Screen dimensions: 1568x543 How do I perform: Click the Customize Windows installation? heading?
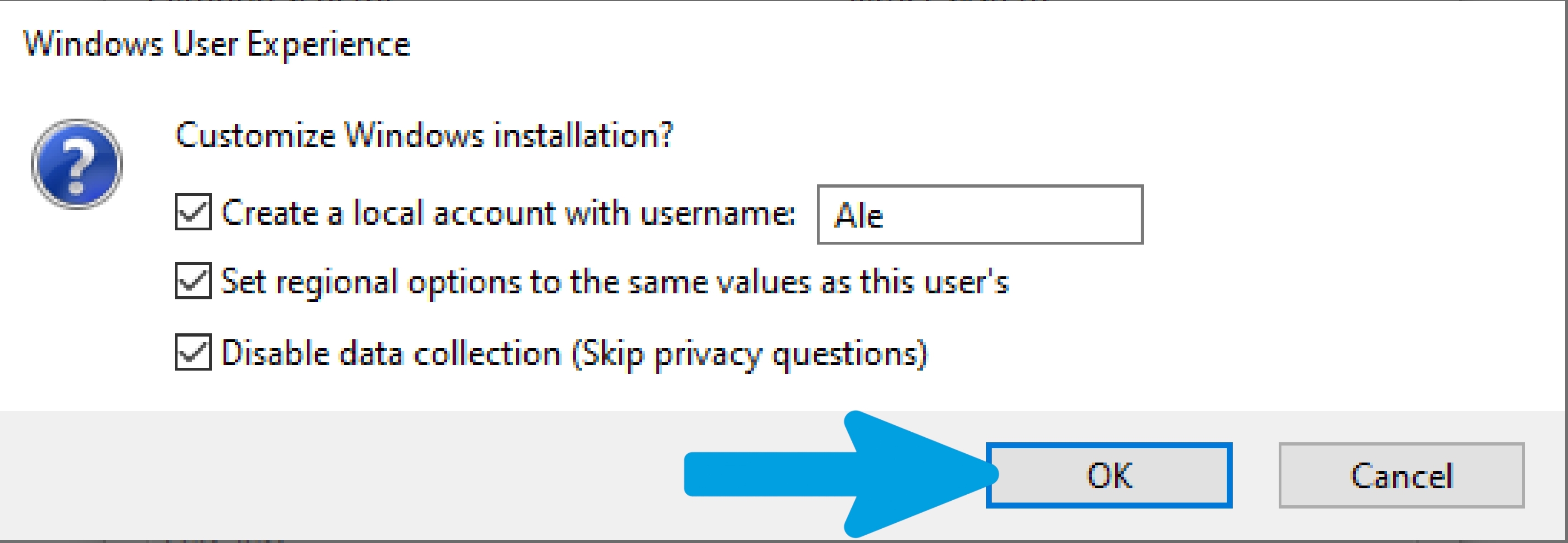point(424,135)
